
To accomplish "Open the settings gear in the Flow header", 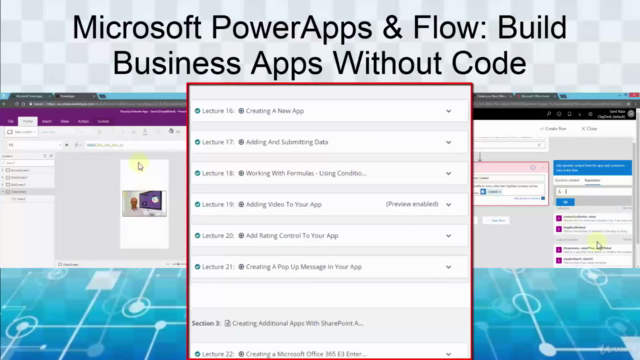I will 590,114.
